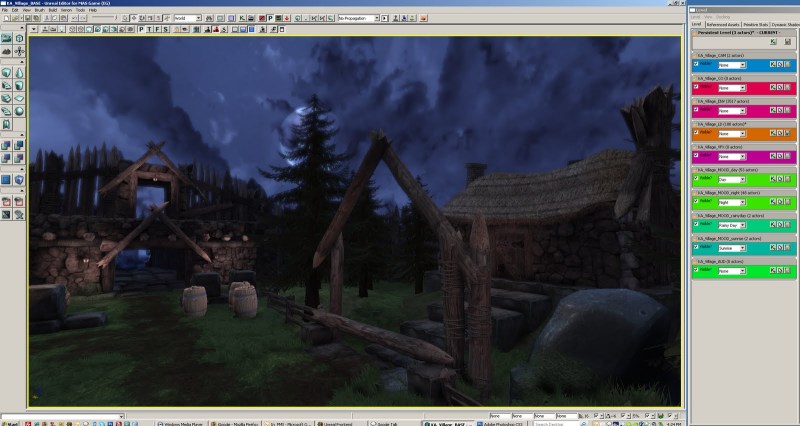This screenshot has height=426, width=800.
Task: Switch to Adobe Photoshop CS3 taskbar button
Action: click(501, 423)
